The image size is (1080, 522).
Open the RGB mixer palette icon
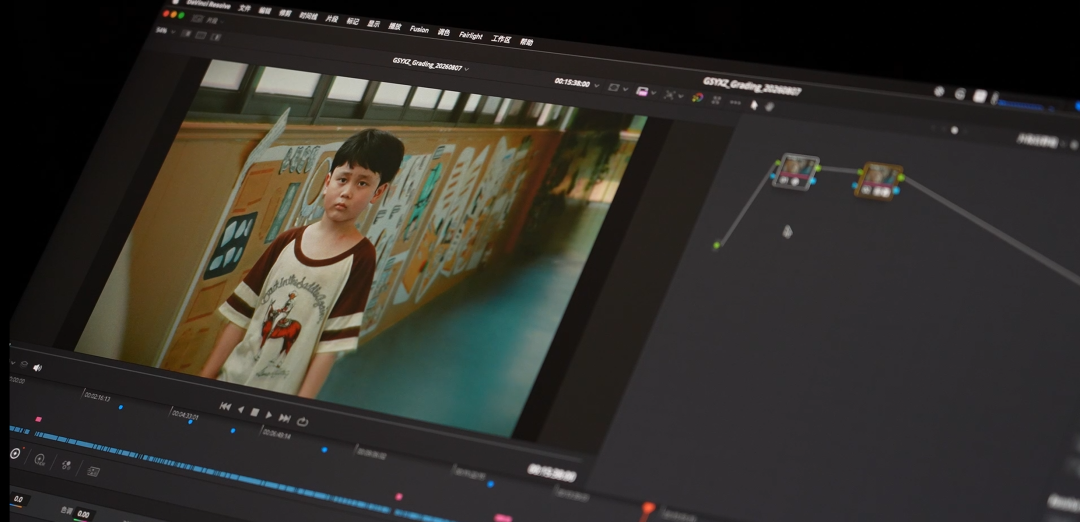pyautogui.click(x=66, y=465)
